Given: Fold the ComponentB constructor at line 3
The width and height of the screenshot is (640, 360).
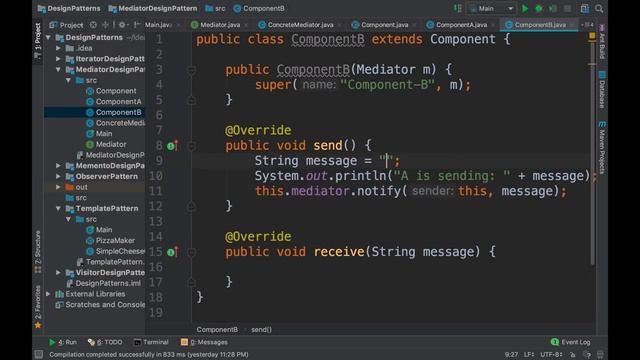Looking at the screenshot, I should (x=191, y=70).
